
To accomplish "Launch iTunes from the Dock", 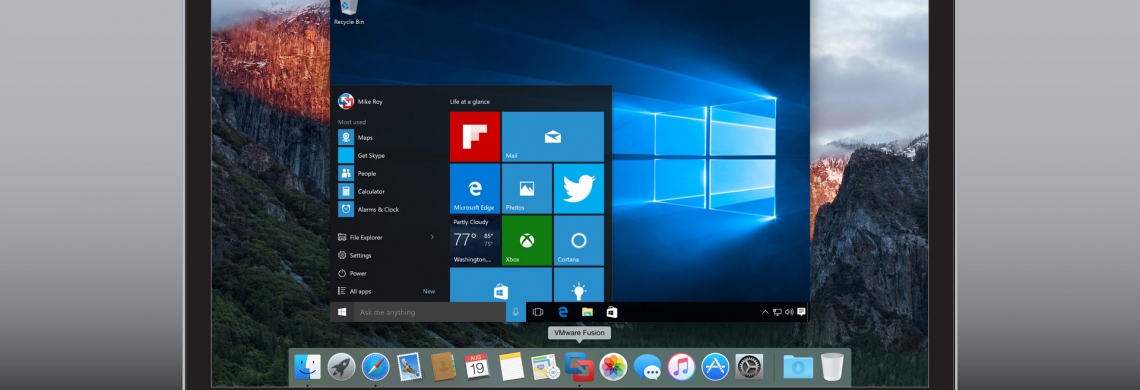I will 681,367.
